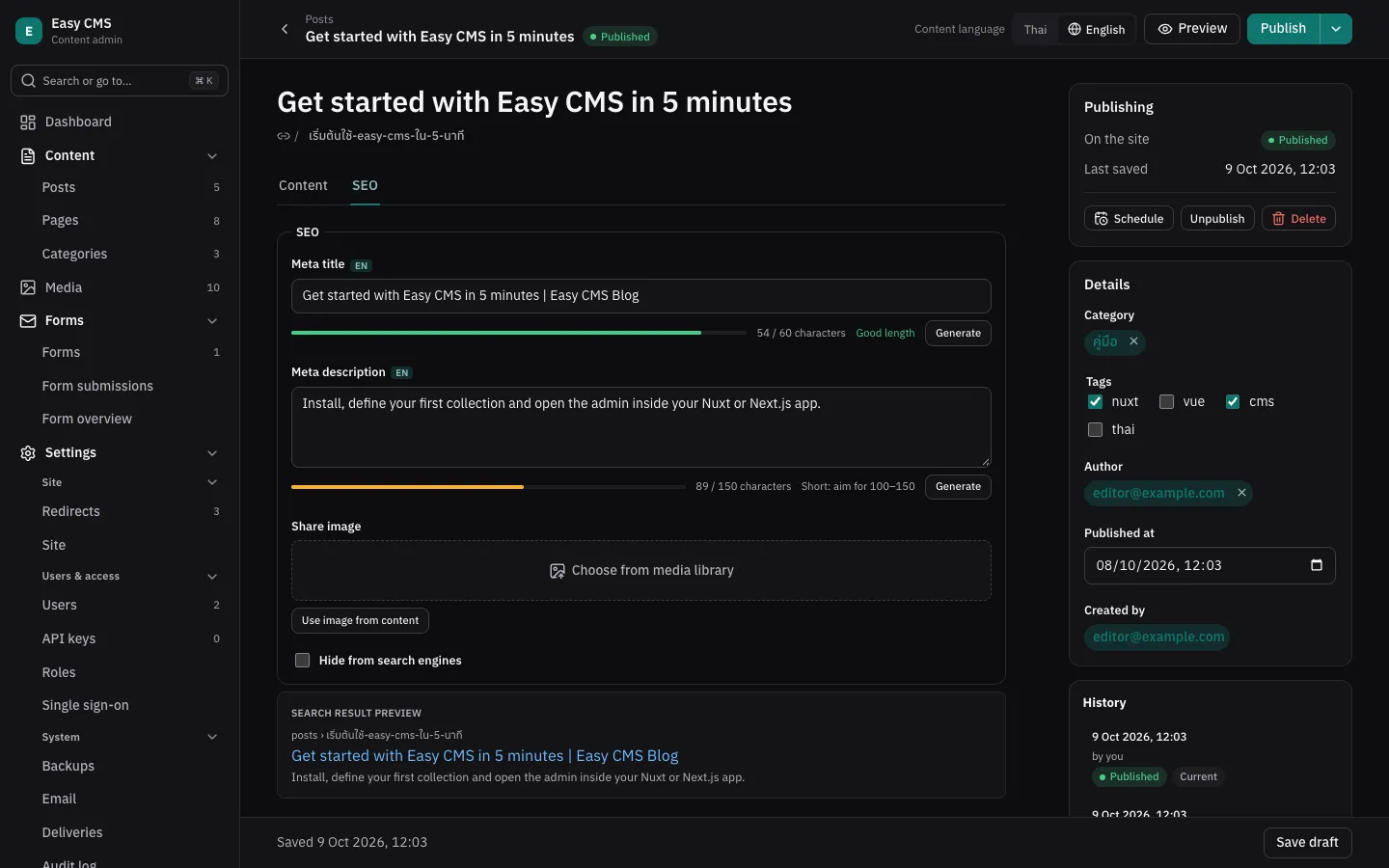Click the meta title length progress bar
This screenshot has width=1389, height=868.
pyautogui.click(x=519, y=333)
